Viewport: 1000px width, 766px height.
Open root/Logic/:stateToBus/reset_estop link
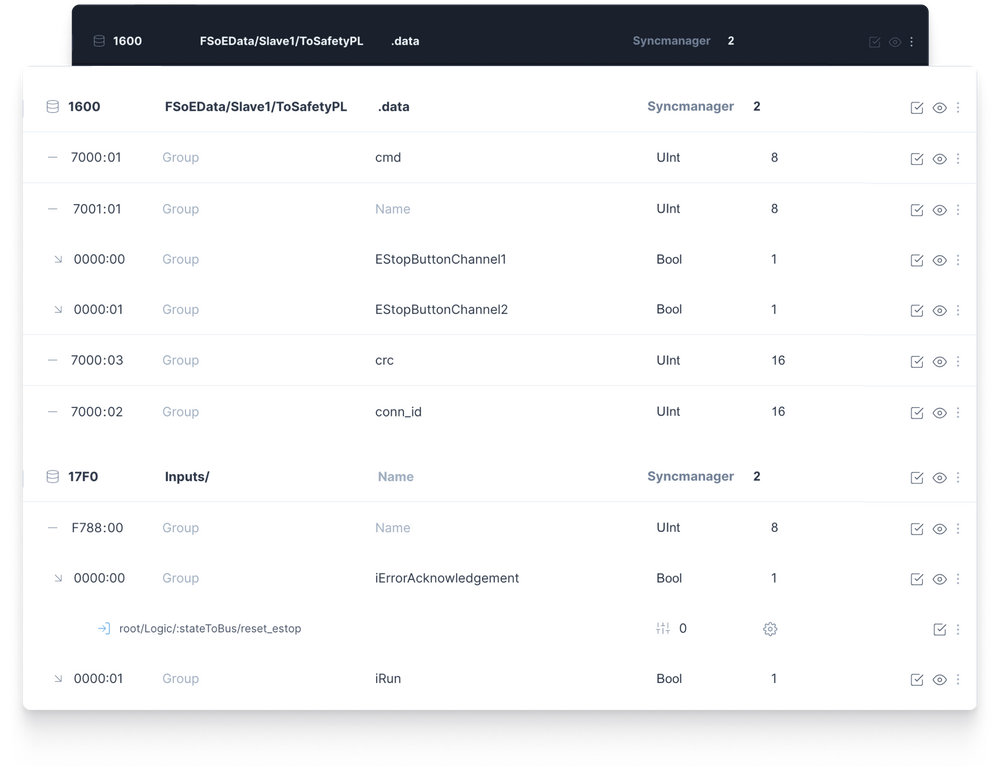210,628
